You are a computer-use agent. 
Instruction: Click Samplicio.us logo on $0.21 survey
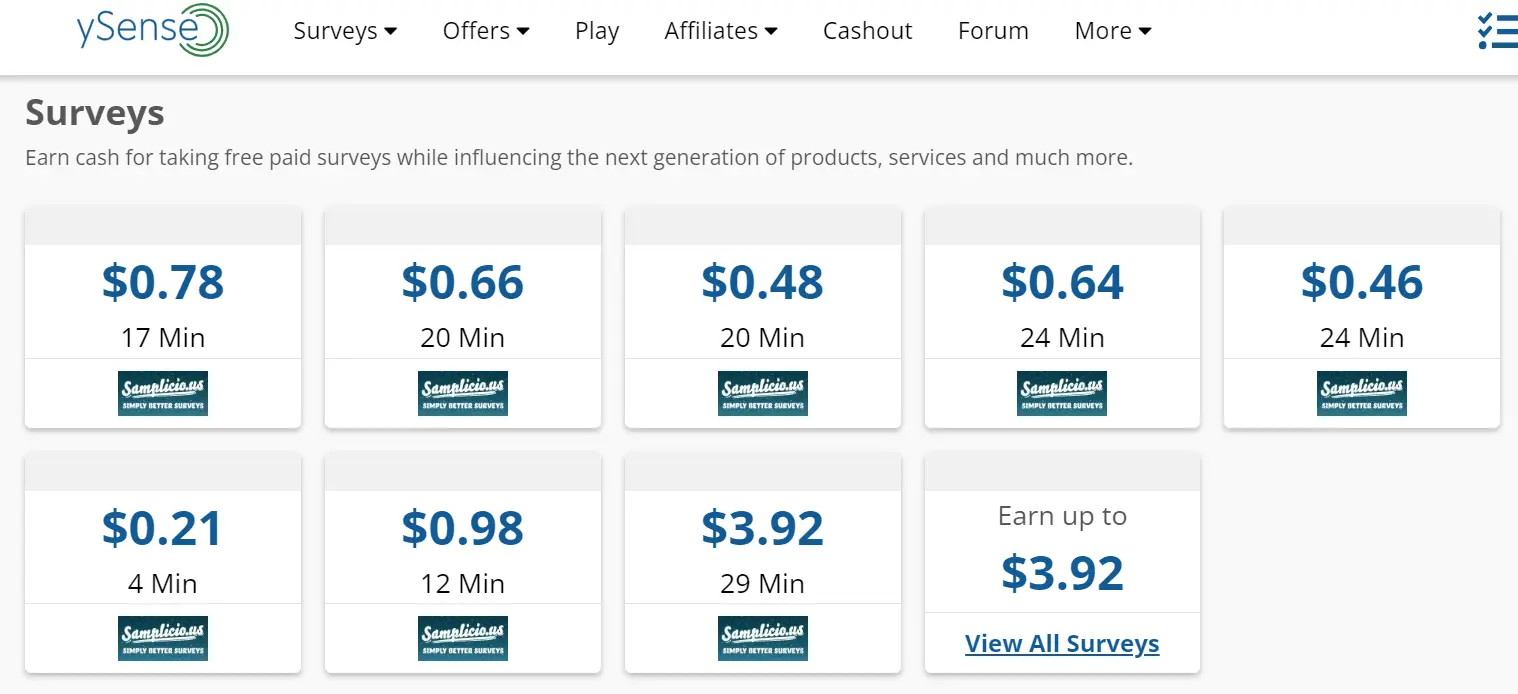coord(163,638)
